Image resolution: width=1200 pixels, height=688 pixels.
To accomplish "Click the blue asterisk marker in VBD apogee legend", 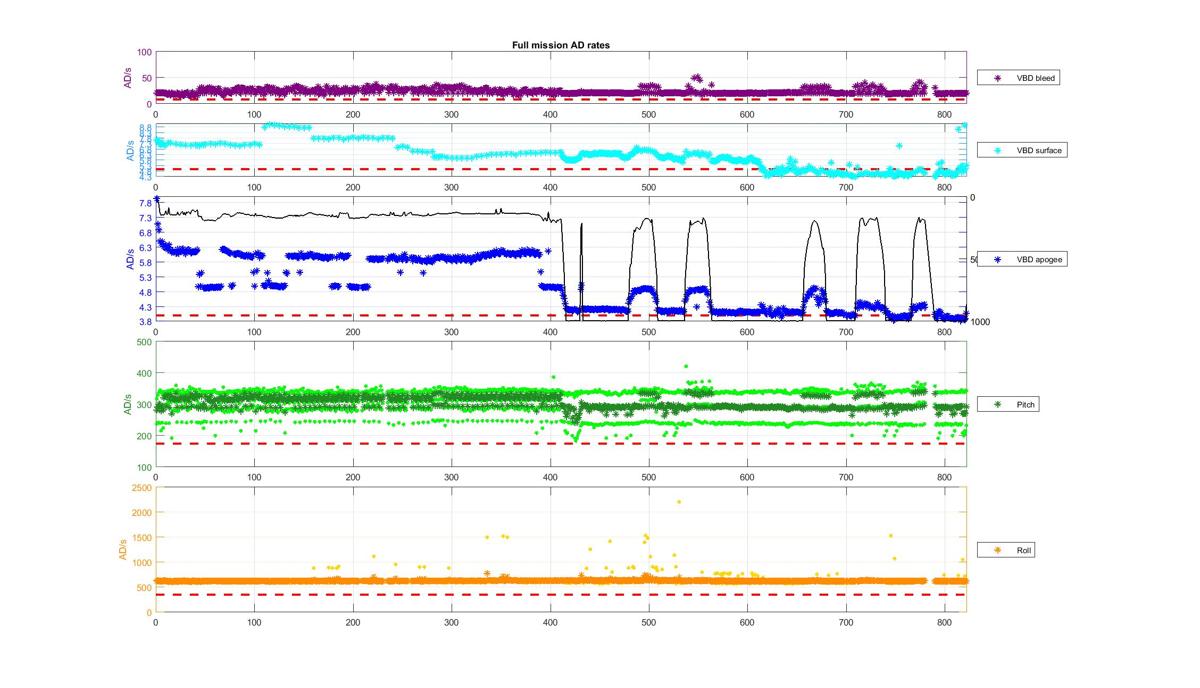I will tap(997, 259).
